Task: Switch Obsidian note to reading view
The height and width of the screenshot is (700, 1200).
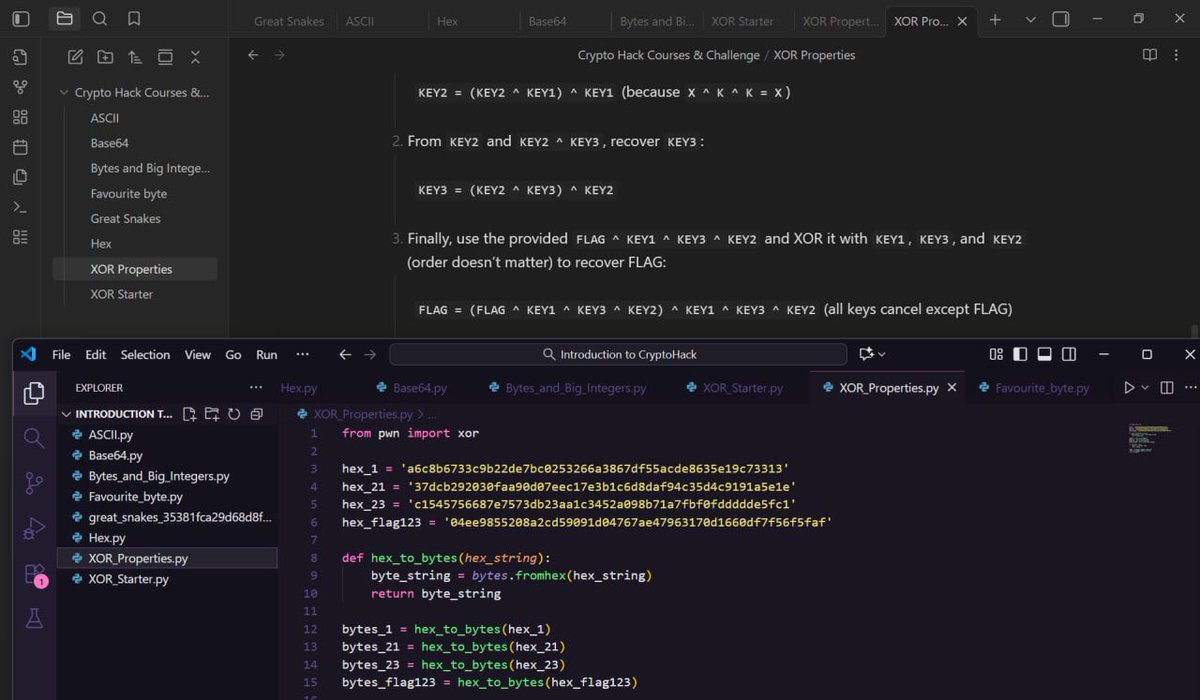Action: (x=1150, y=55)
